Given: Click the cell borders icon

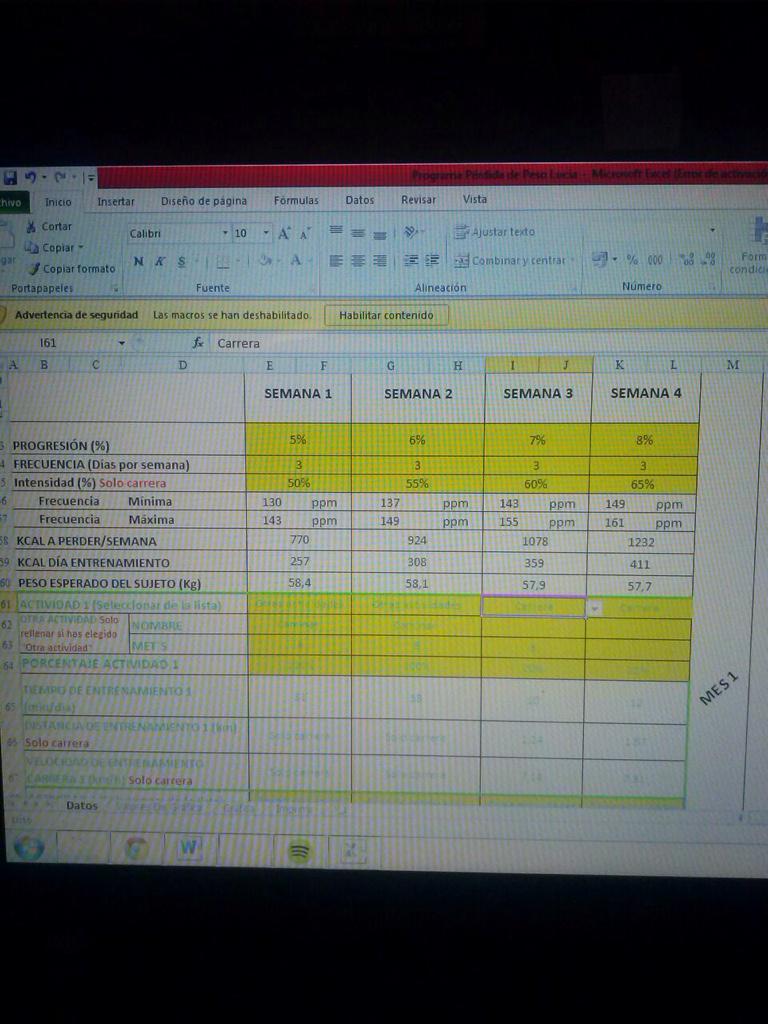Looking at the screenshot, I should (223, 261).
